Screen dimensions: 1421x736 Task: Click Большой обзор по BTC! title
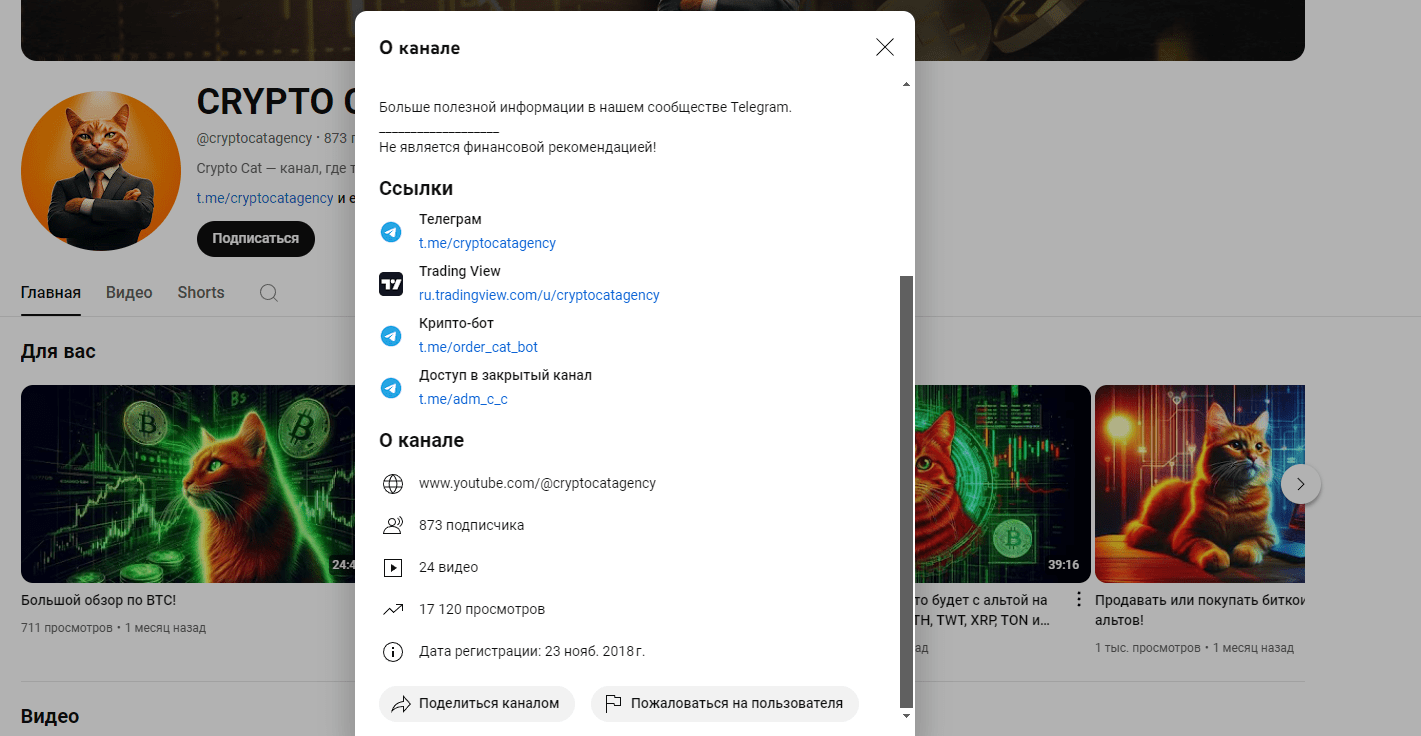coord(98,600)
